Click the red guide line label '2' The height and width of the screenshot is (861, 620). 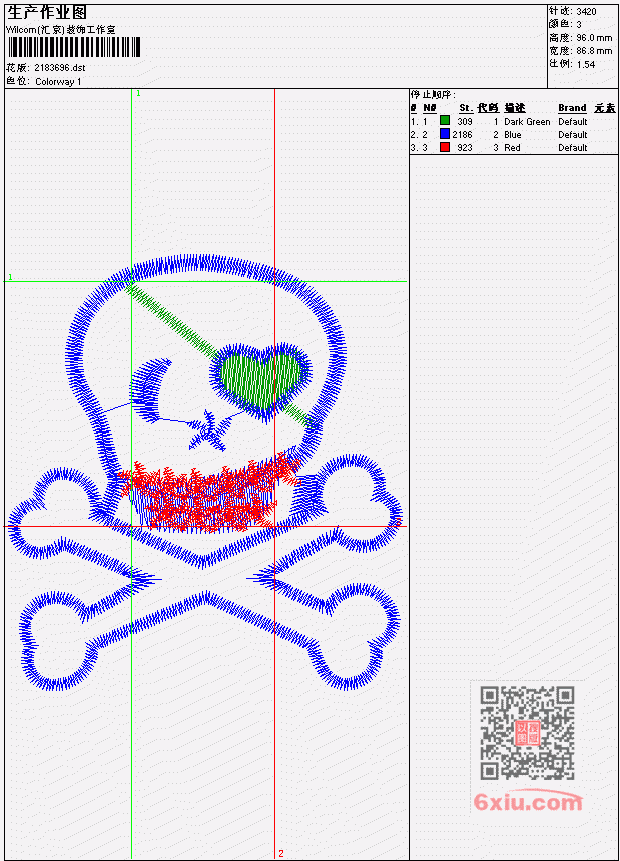coord(281,853)
